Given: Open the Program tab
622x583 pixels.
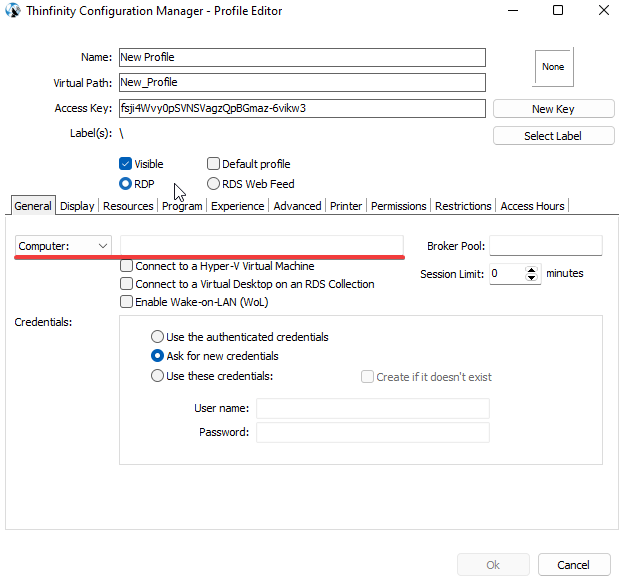Looking at the screenshot, I should tap(182, 206).
